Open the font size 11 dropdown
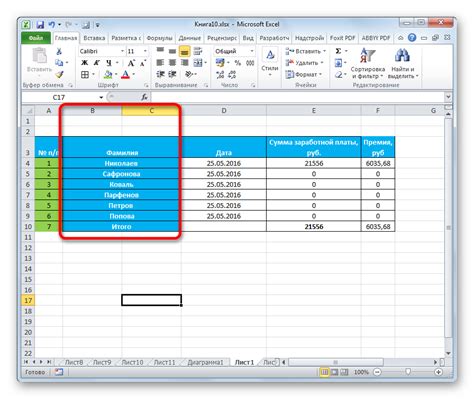 click(x=145, y=51)
